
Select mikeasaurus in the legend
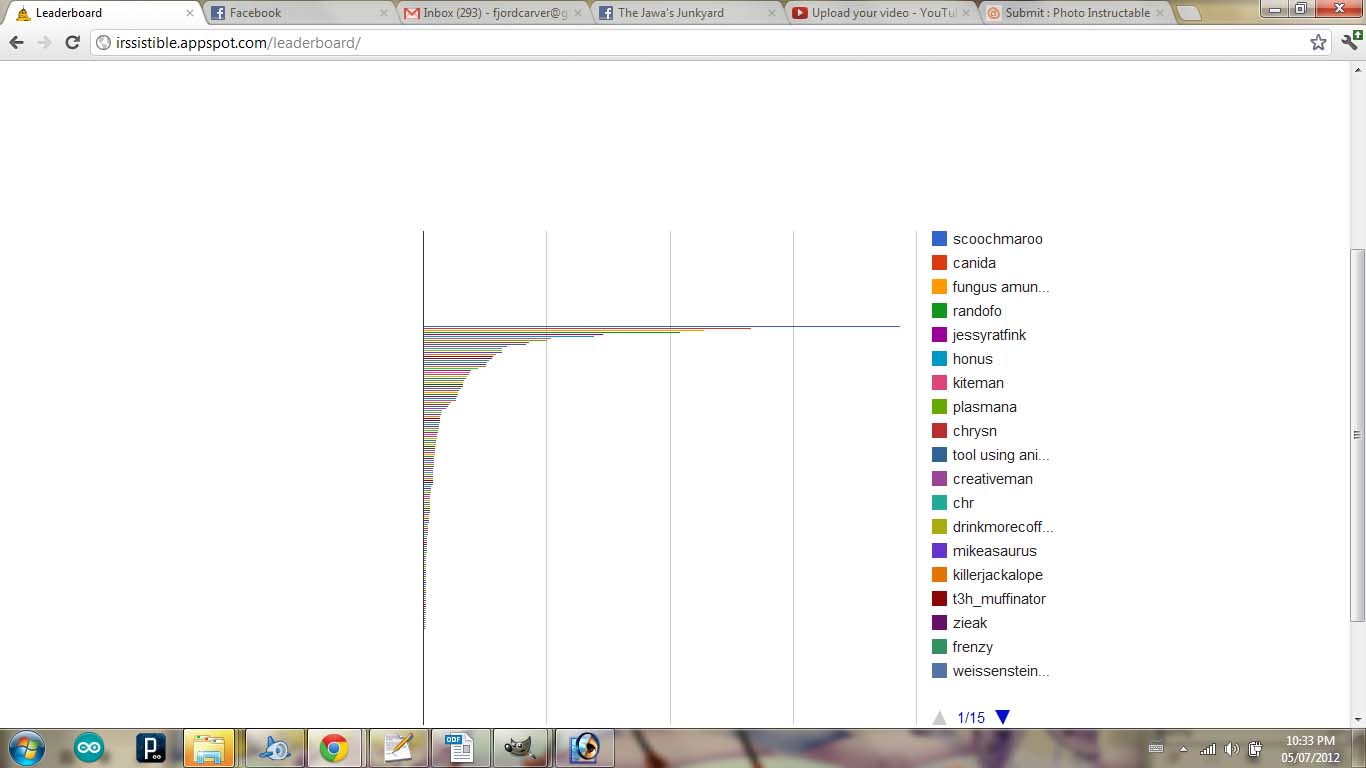[x=994, y=551]
